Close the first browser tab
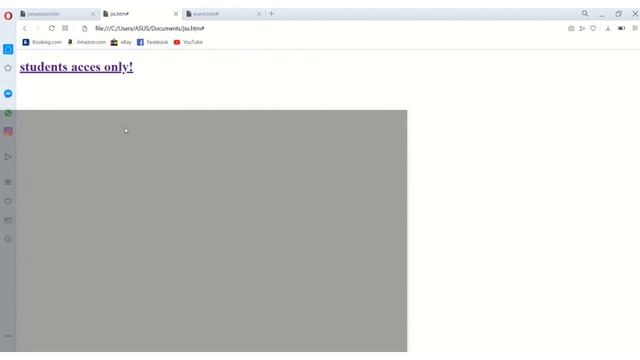Screen dimensions: 640x360 pos(93,14)
